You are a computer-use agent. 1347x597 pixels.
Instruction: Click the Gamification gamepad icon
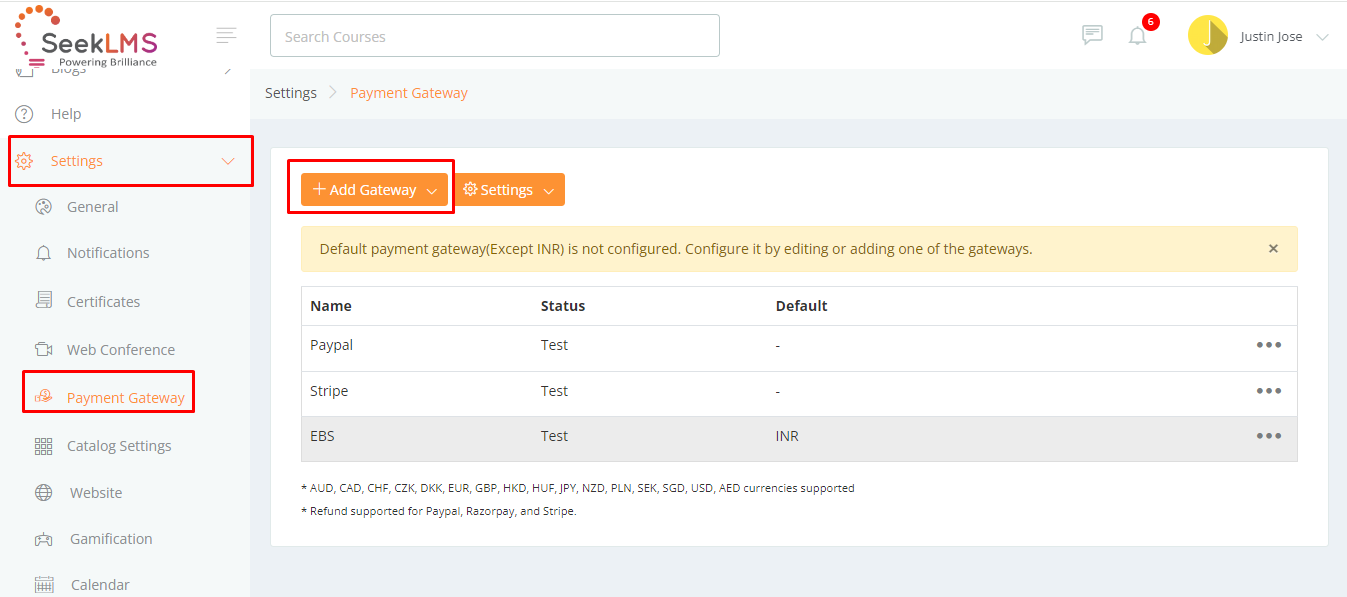(43, 539)
